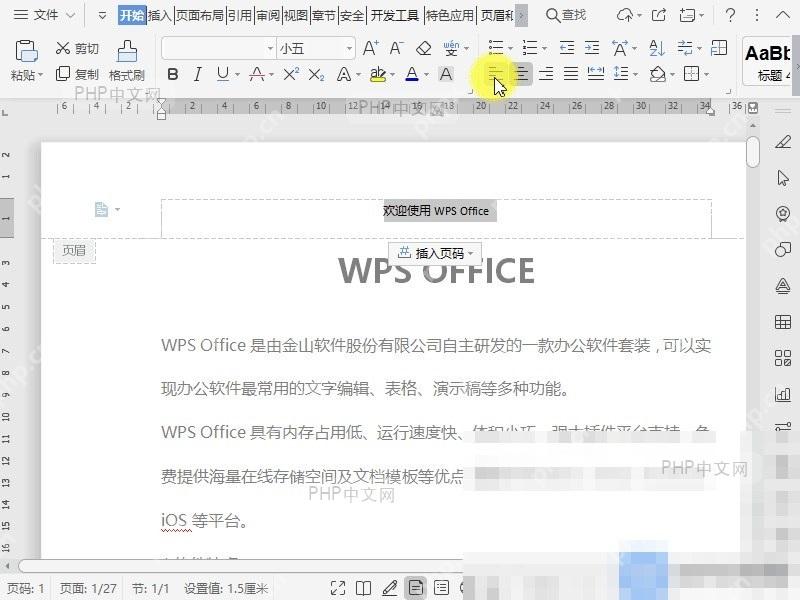Screen dimensions: 800x600
Task: Open the font name dropdown
Action: click(x=270, y=49)
